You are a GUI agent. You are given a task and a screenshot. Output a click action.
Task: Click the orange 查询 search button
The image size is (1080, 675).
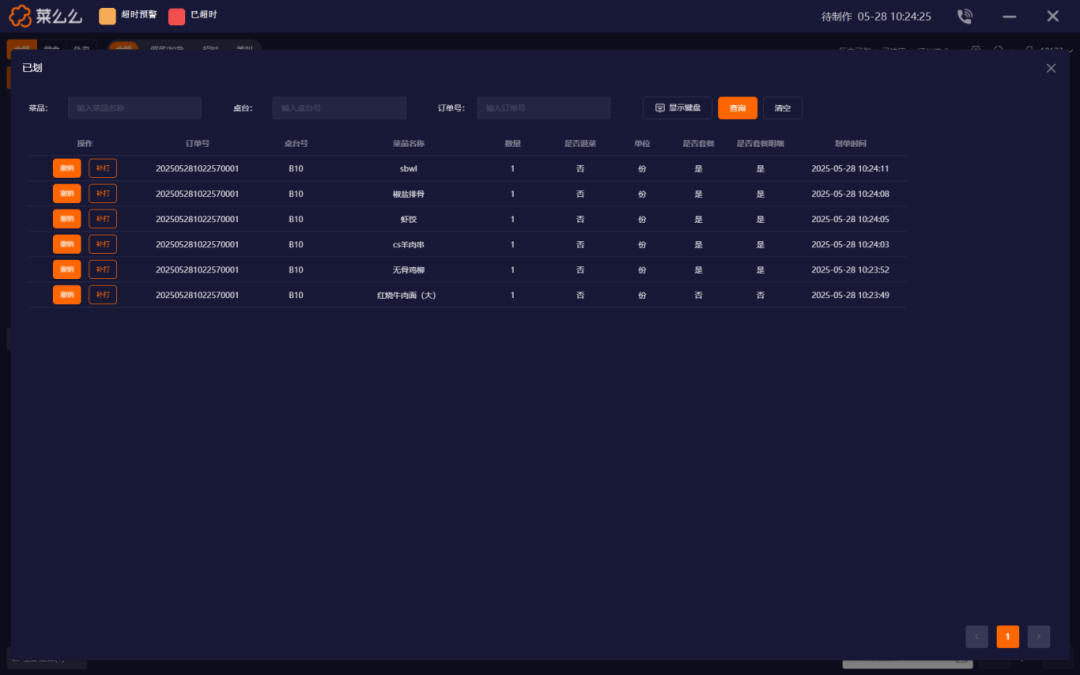coord(737,108)
